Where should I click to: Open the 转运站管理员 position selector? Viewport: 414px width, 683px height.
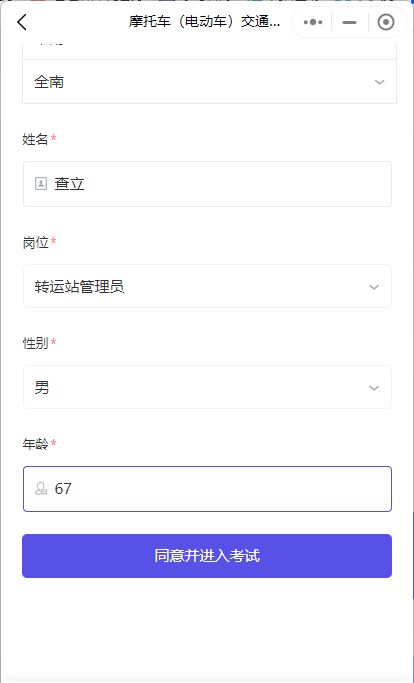pos(207,286)
